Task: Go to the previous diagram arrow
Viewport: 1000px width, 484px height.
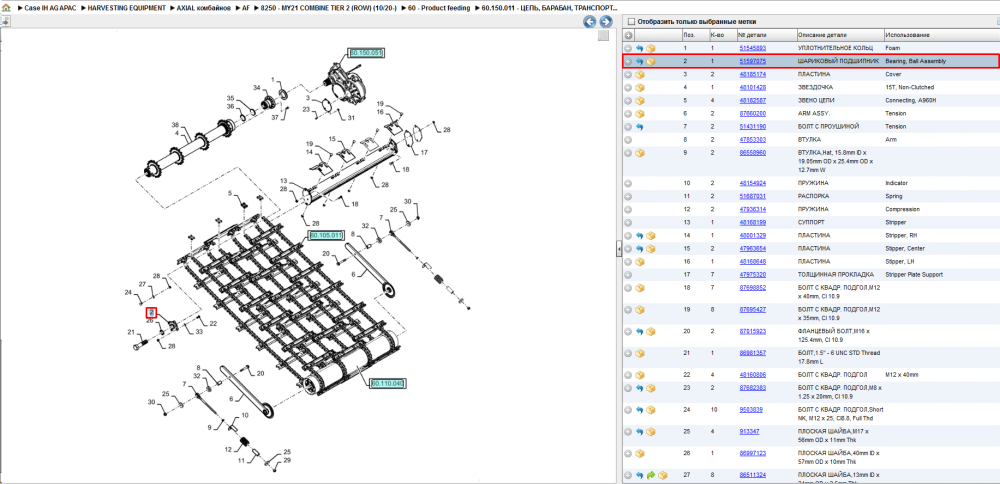Action: [590, 22]
